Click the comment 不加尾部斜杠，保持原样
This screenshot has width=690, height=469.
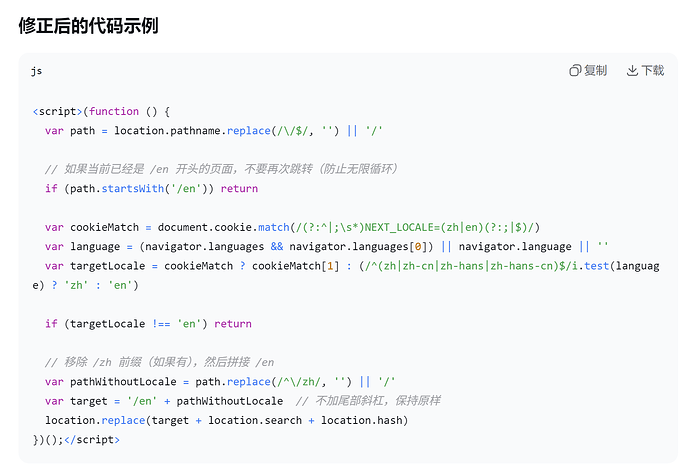click(x=368, y=401)
